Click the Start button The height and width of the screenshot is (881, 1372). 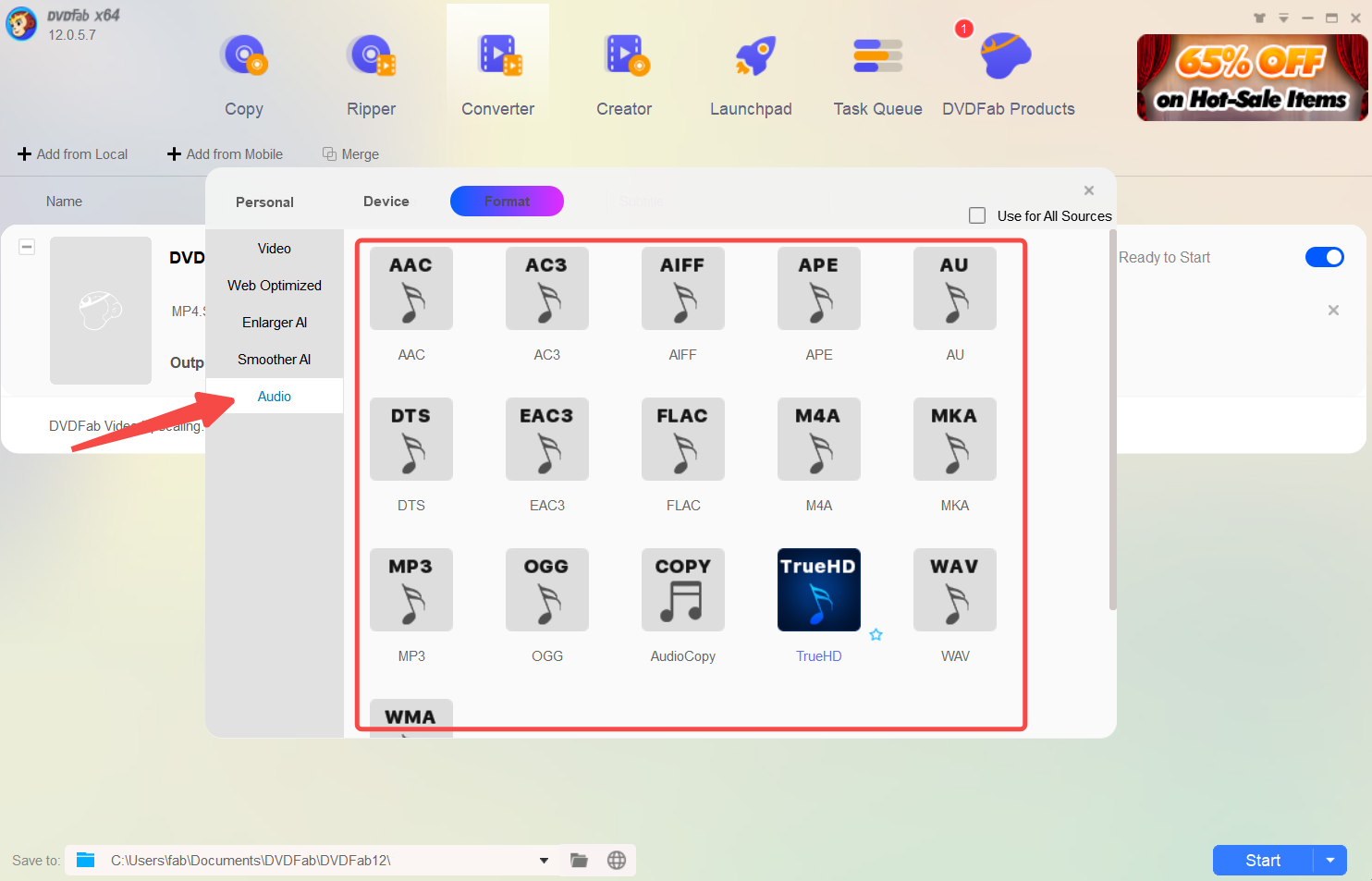(x=1262, y=861)
